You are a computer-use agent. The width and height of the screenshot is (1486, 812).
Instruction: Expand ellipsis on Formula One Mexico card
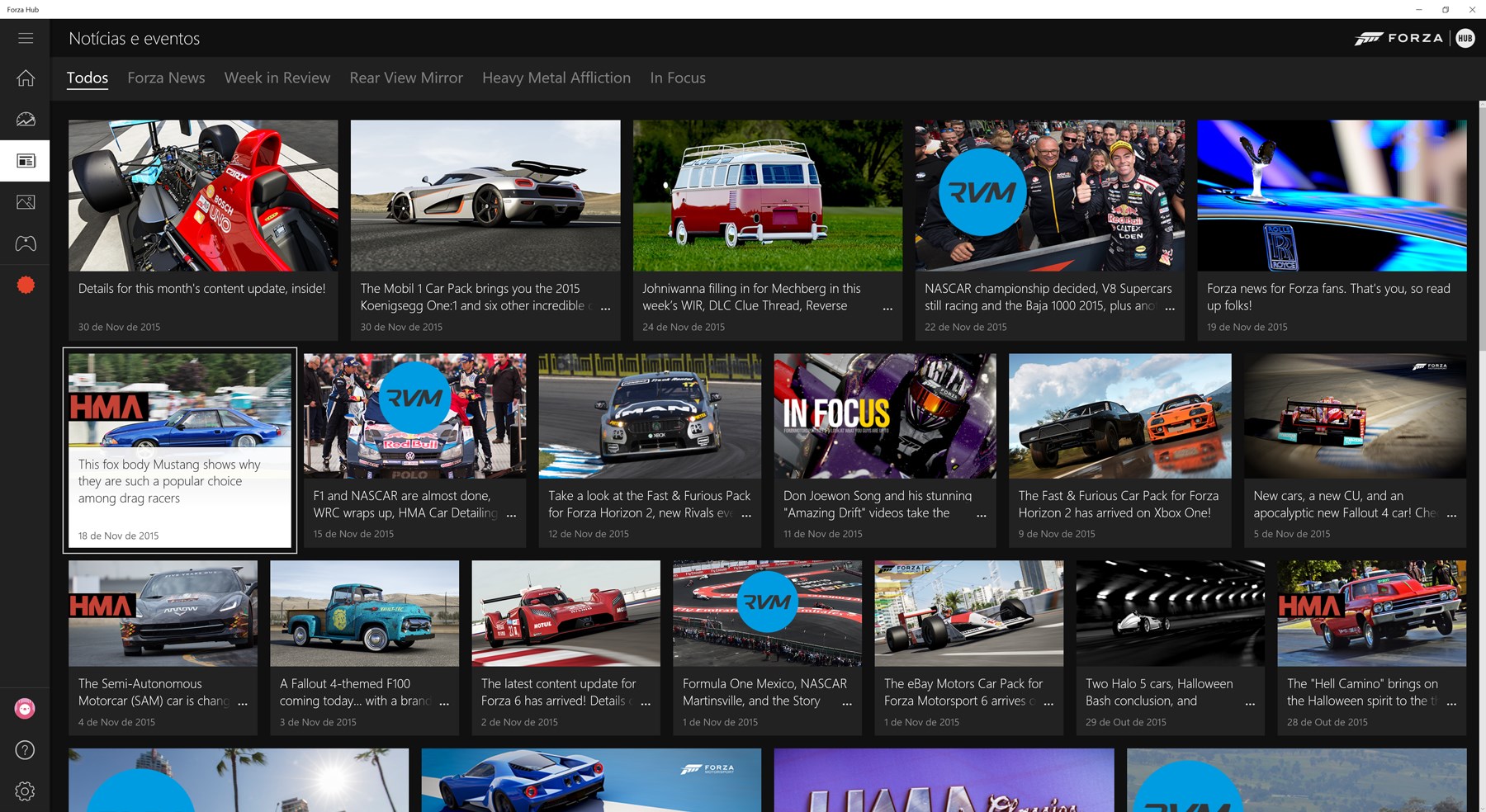(x=847, y=703)
